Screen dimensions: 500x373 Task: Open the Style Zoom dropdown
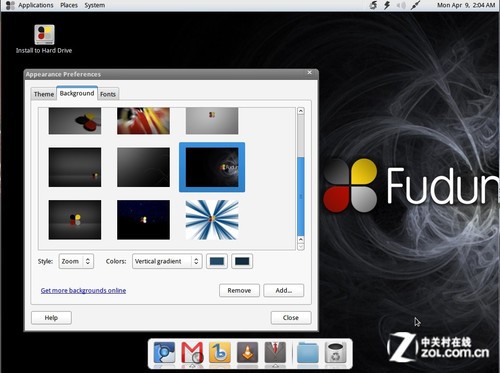click(76, 261)
